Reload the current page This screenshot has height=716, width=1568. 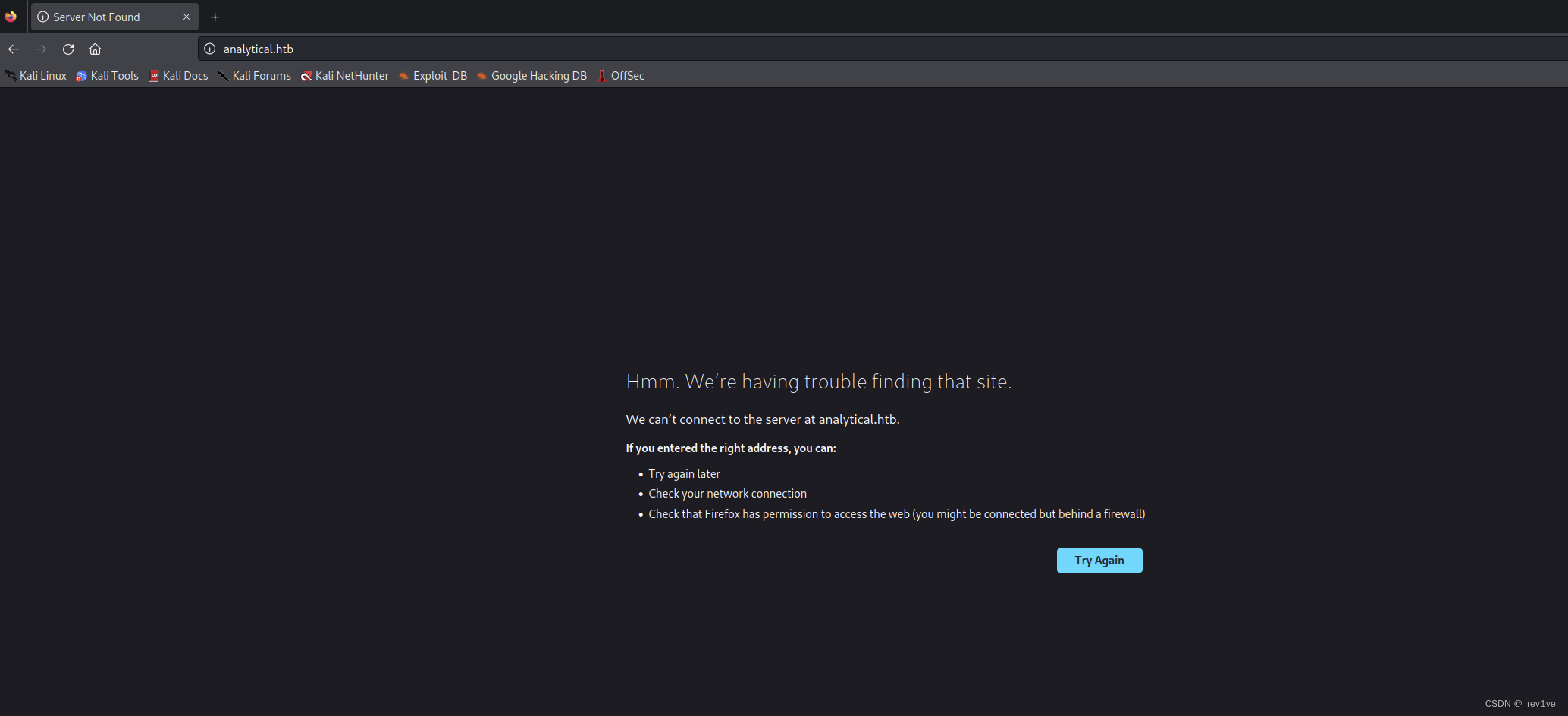[x=68, y=49]
